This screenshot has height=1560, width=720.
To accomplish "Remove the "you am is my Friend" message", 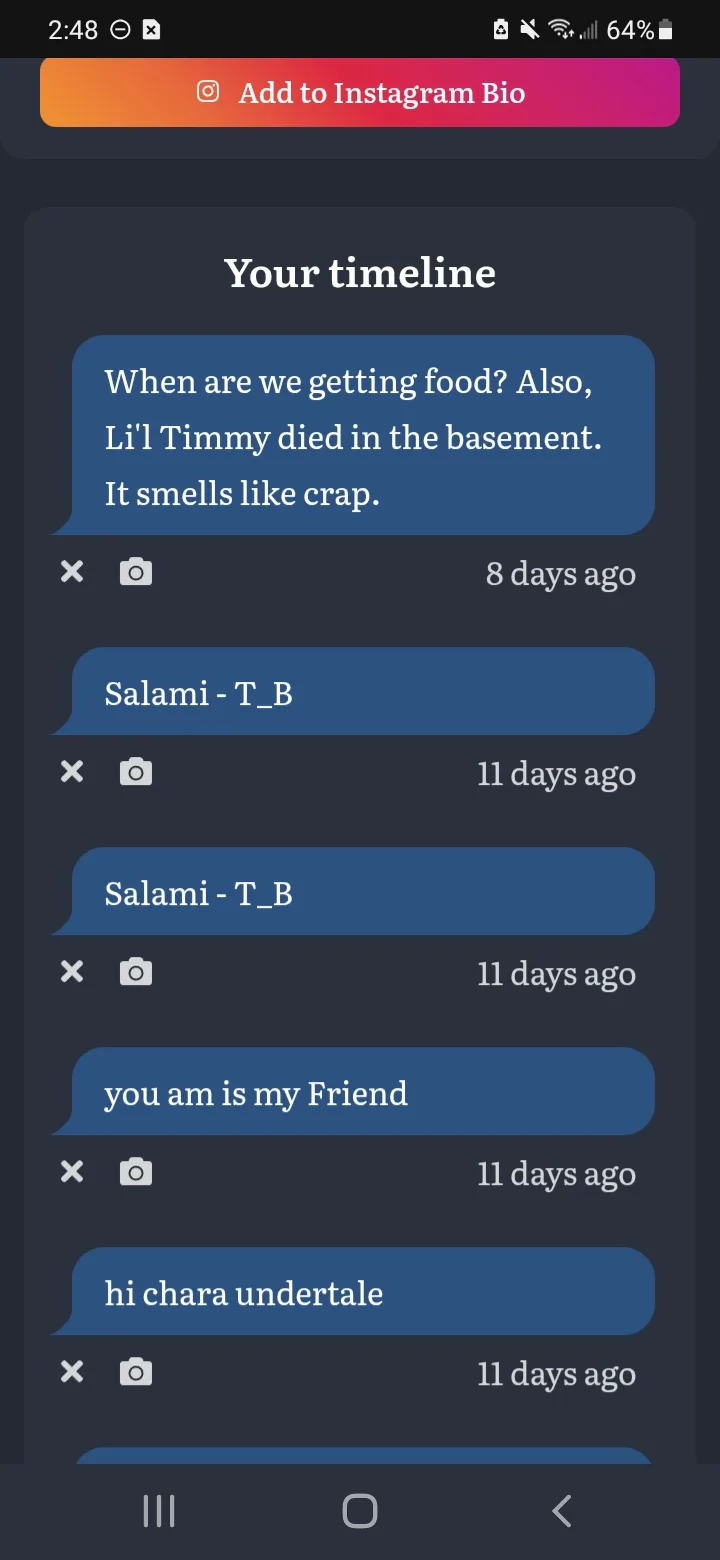I will tap(72, 1172).
